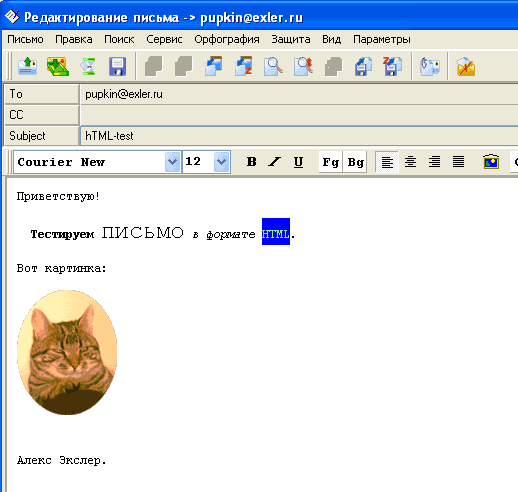Viewport: 518px width, 492px height.
Task: Open the Параметры menu
Action: point(382,39)
